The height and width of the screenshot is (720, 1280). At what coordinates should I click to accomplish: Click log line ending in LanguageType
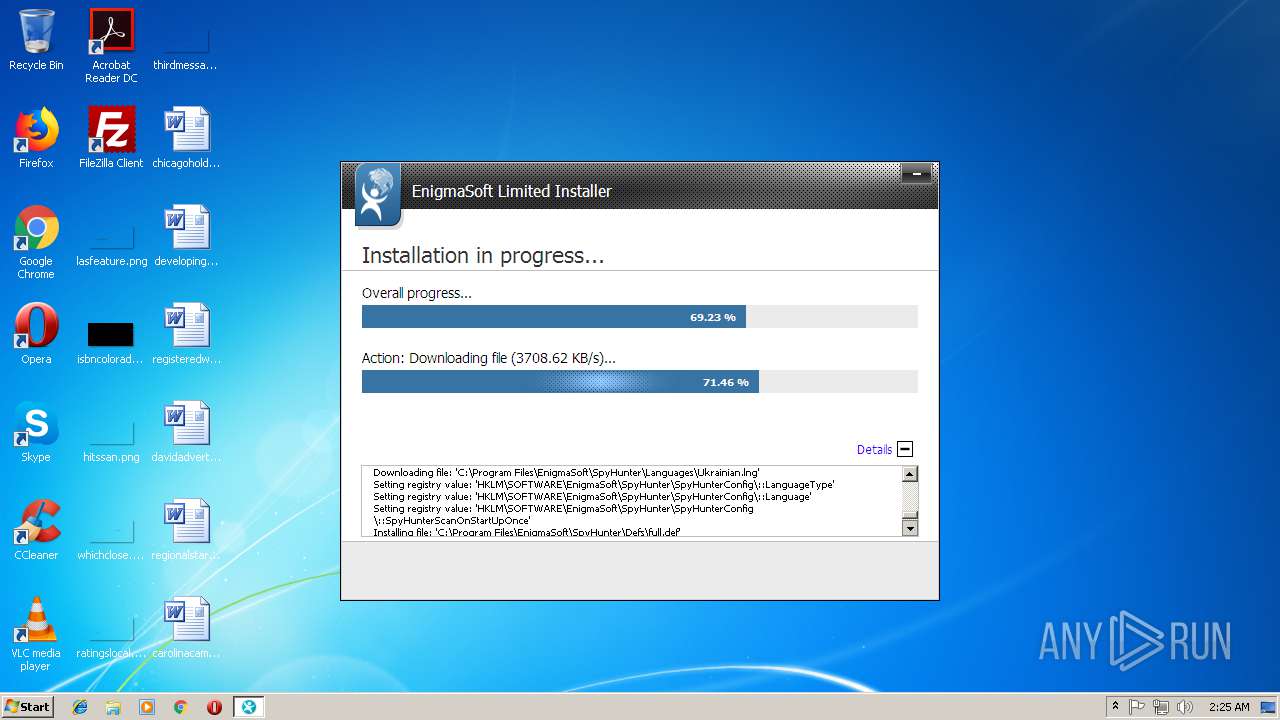coord(604,484)
